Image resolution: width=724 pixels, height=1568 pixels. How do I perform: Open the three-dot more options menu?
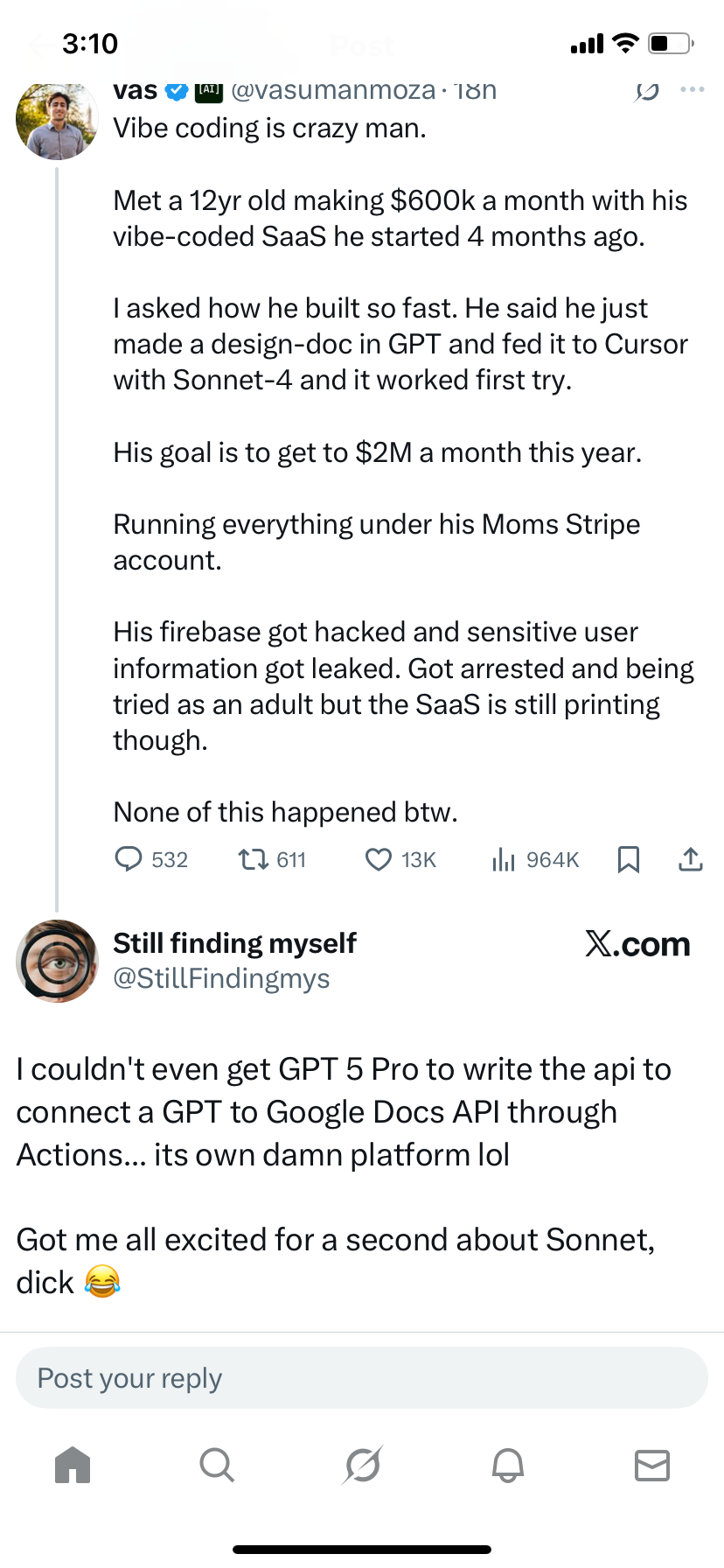coord(693,89)
